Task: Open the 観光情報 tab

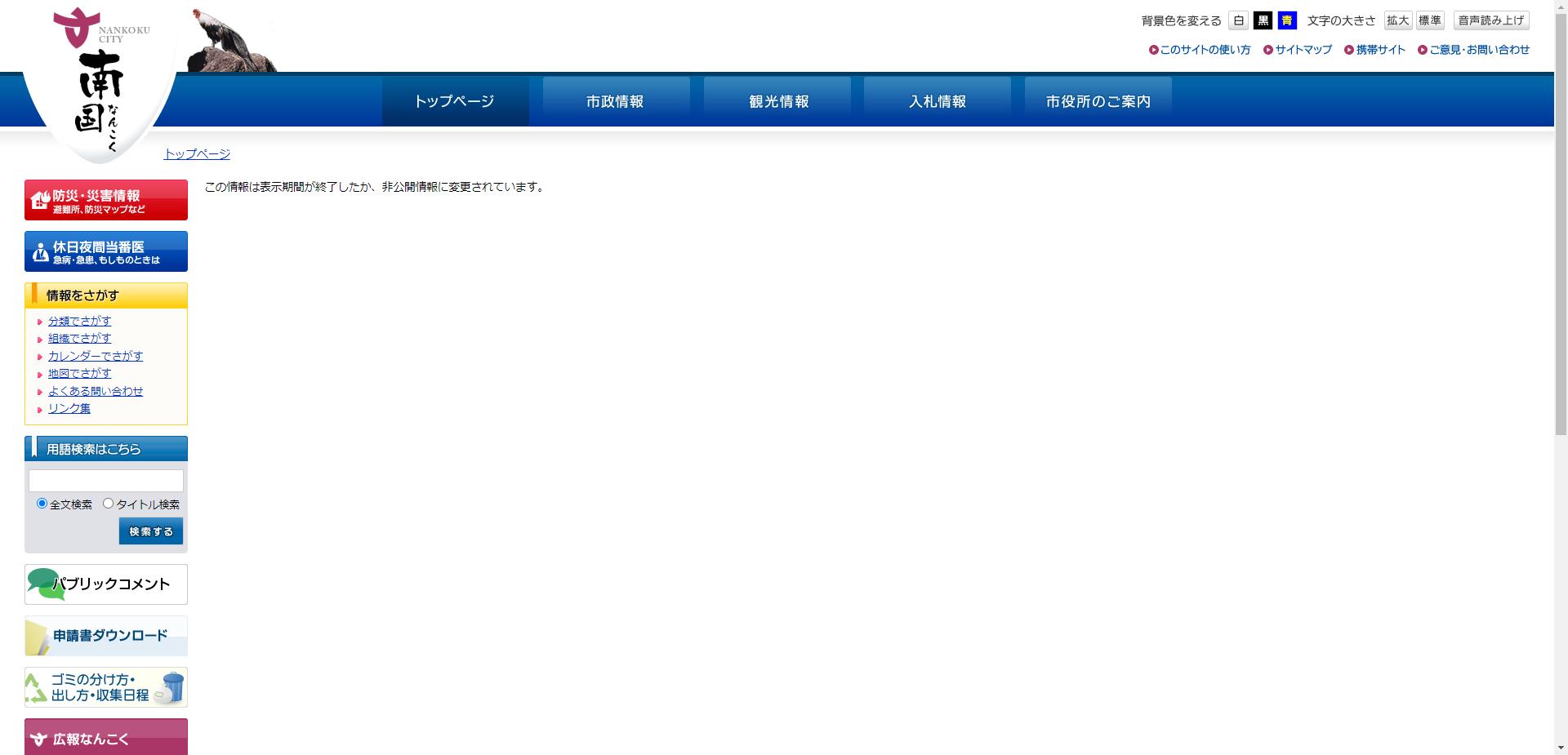Action: [x=777, y=100]
